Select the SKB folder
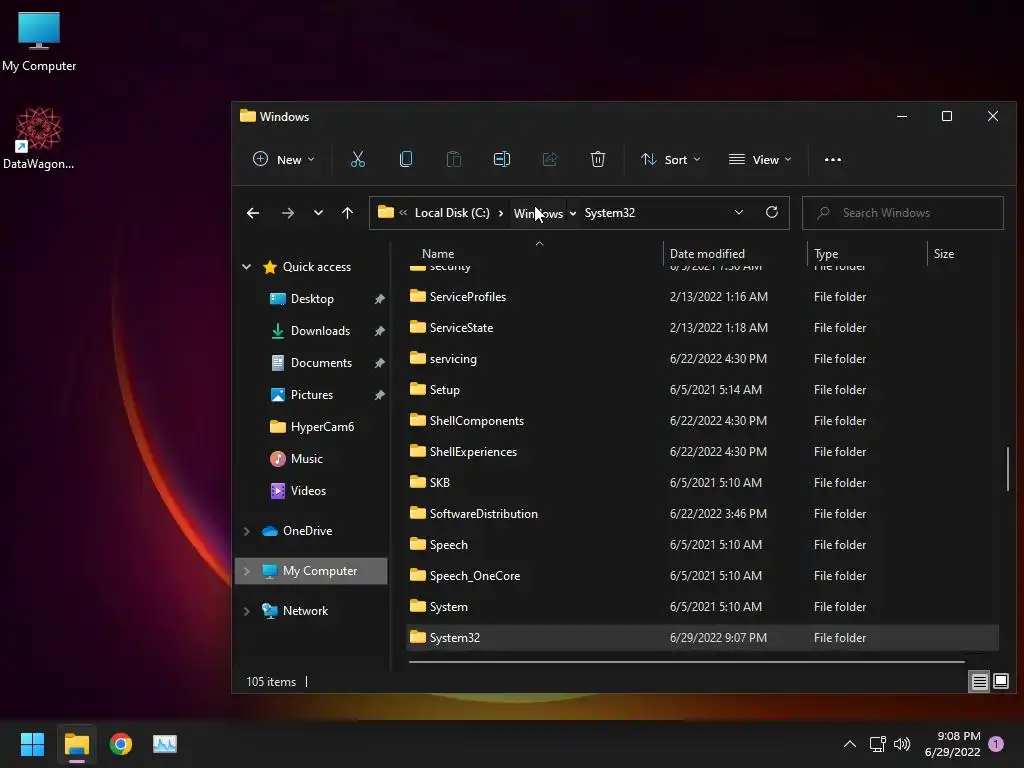The height and width of the screenshot is (768, 1024). [x=703, y=483]
